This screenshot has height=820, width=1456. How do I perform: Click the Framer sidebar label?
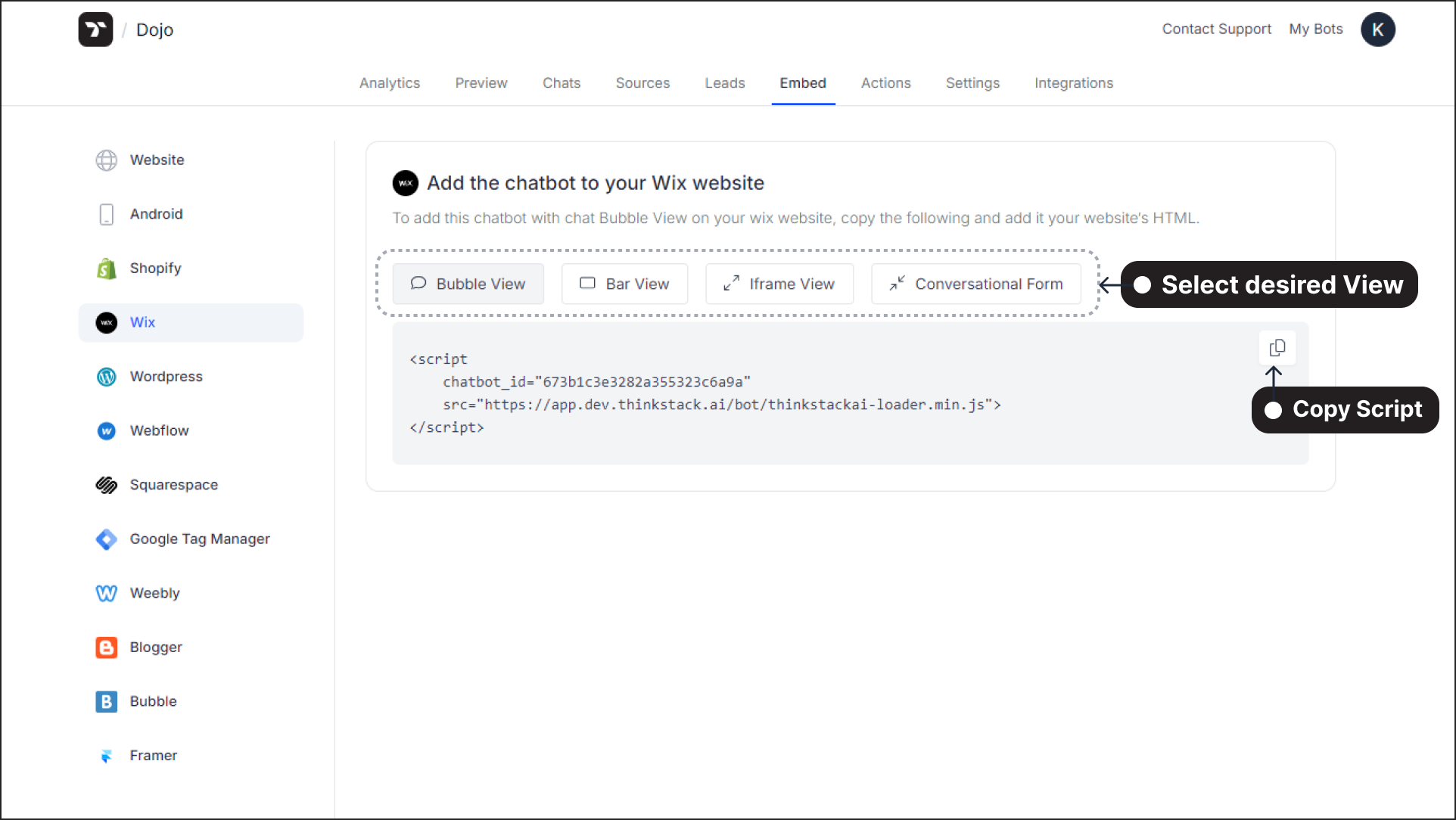[154, 756]
